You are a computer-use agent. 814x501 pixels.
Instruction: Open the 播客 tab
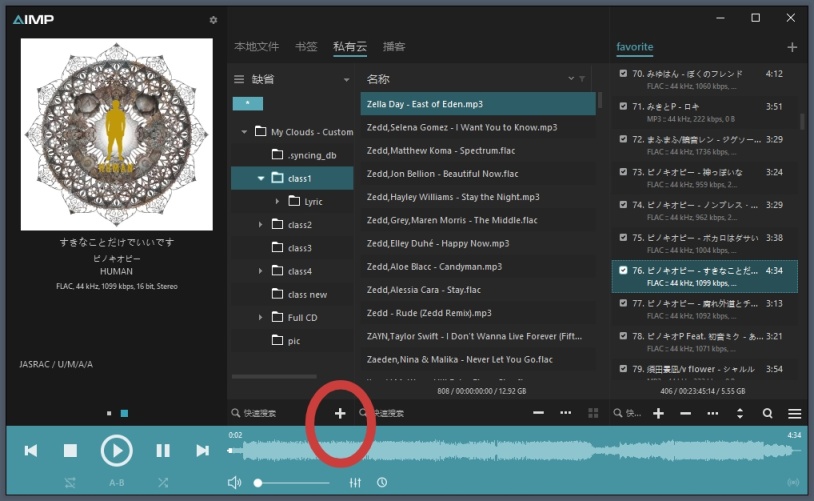tap(394, 47)
